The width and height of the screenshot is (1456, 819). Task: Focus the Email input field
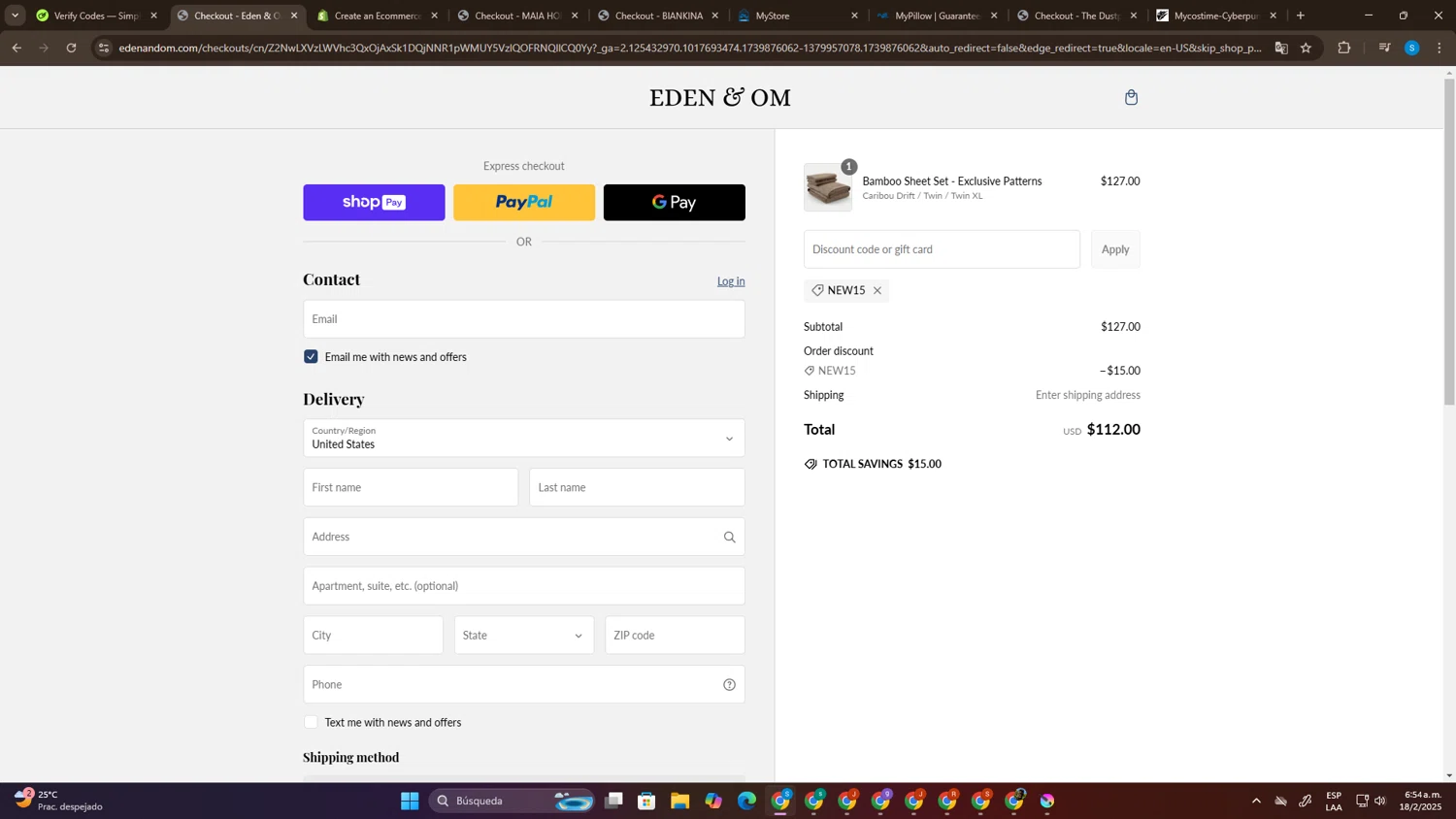(524, 319)
